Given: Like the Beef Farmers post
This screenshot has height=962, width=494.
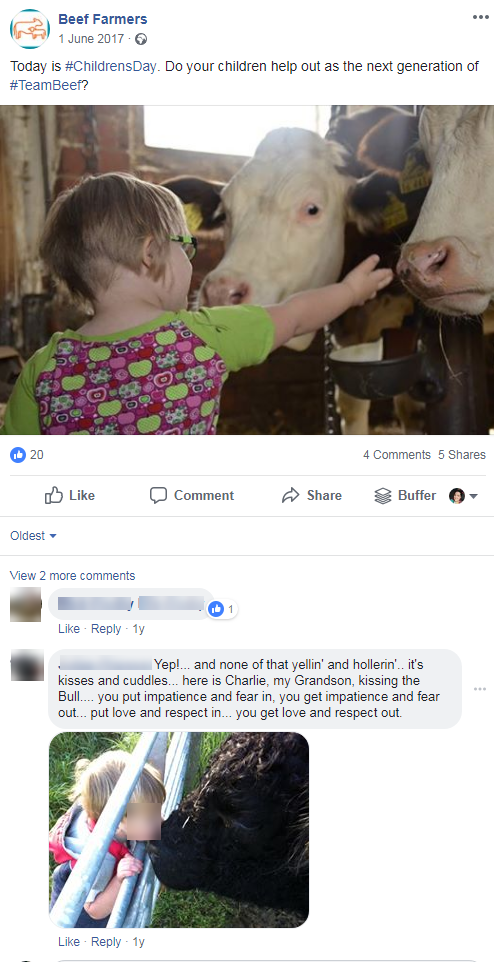Looking at the screenshot, I should [x=70, y=495].
